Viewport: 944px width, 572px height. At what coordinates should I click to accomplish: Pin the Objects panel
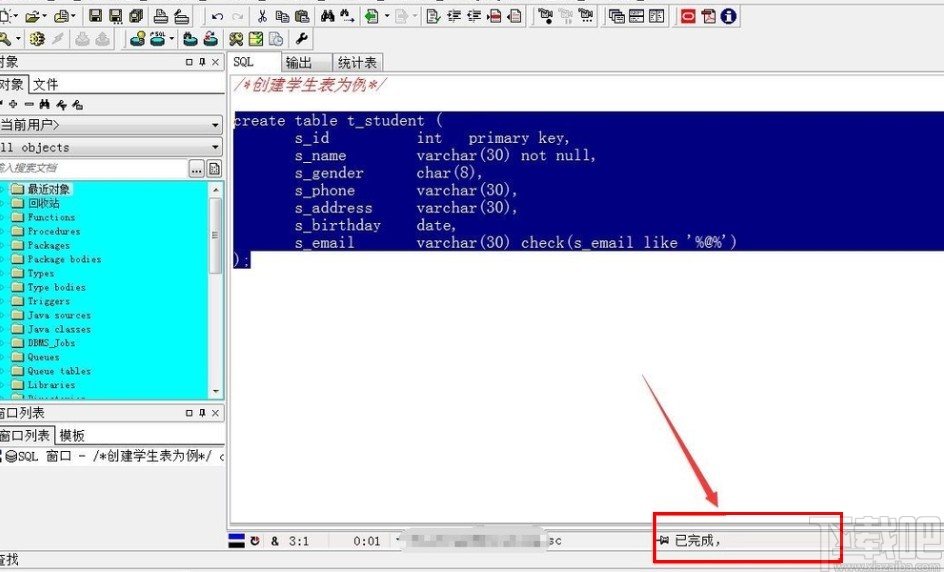[x=202, y=61]
